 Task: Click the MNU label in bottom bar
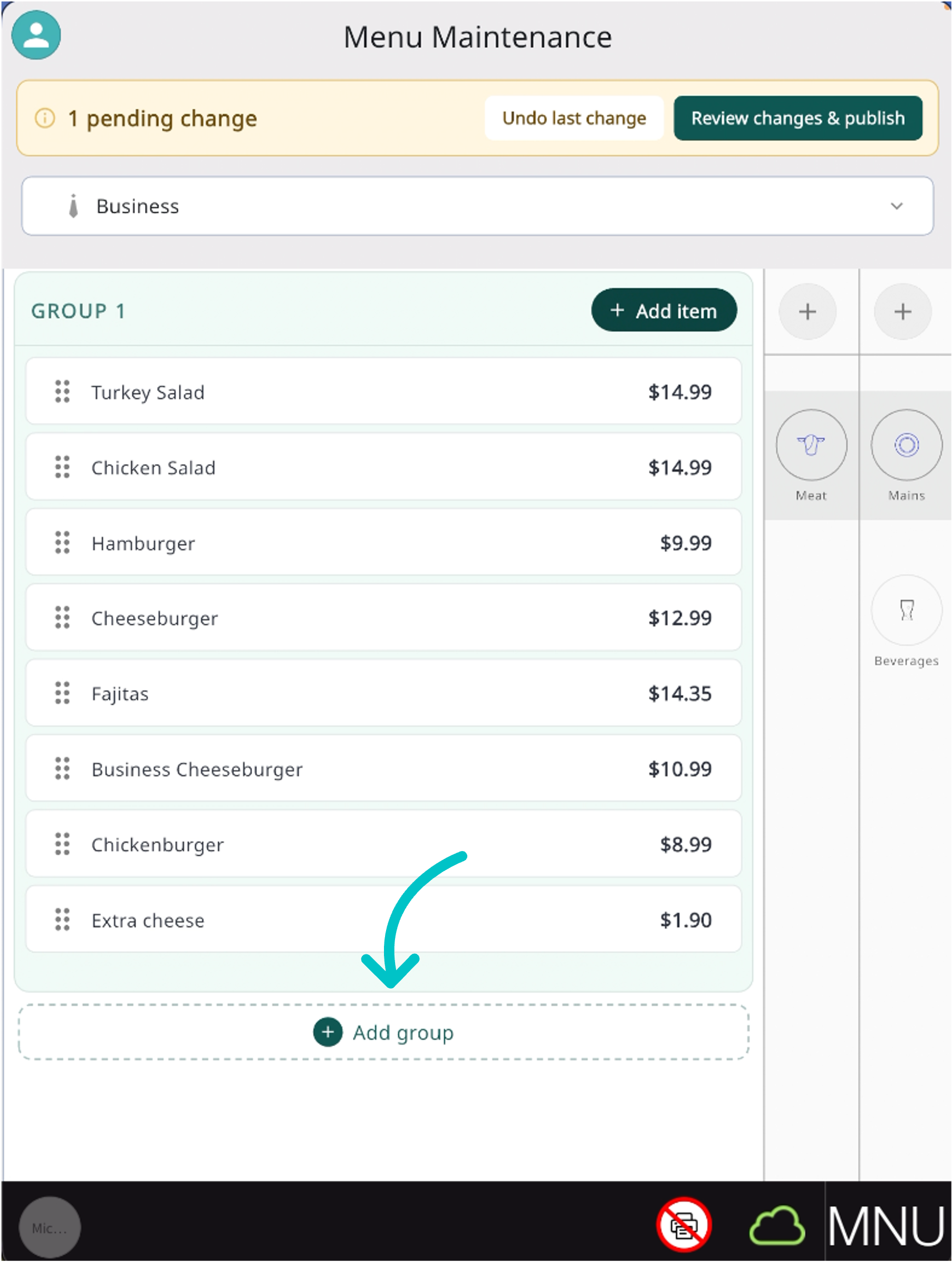887,1226
